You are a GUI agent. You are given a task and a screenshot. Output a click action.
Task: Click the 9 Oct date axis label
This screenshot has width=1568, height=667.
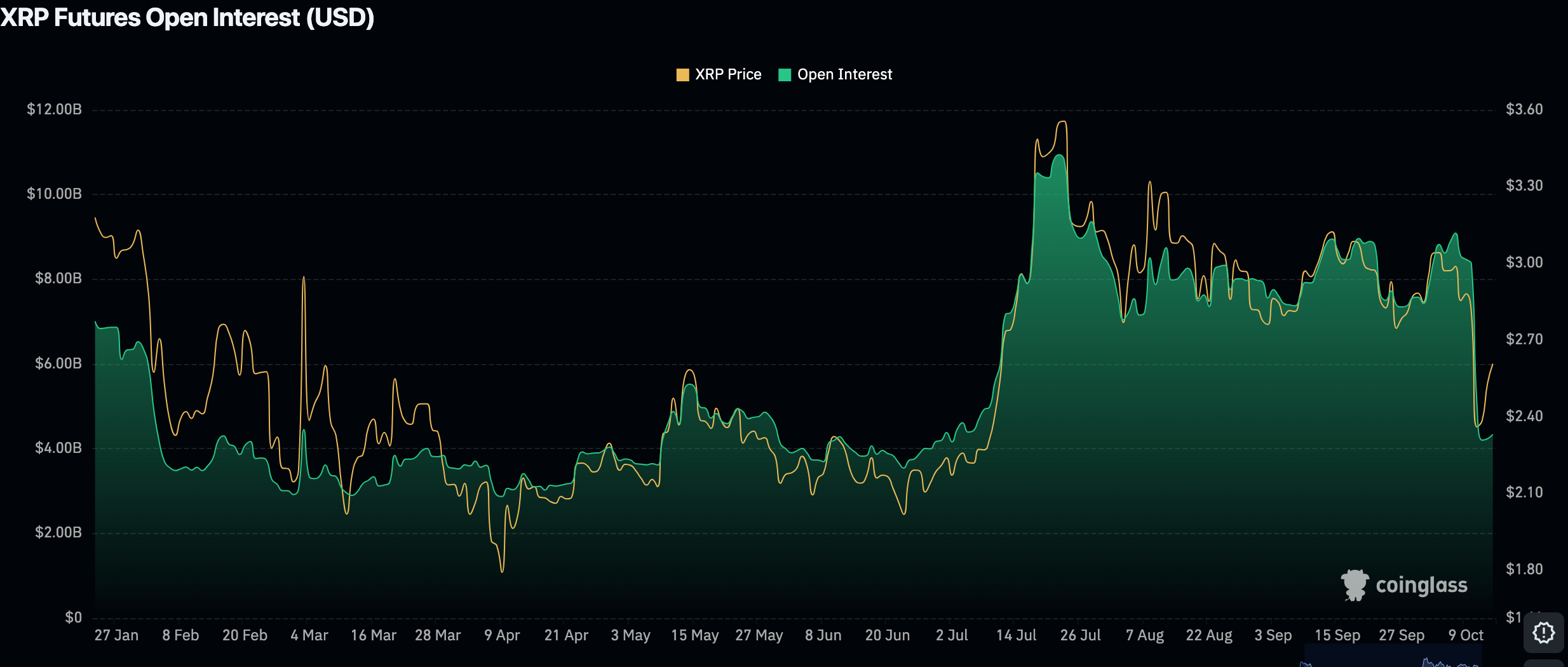click(1465, 635)
